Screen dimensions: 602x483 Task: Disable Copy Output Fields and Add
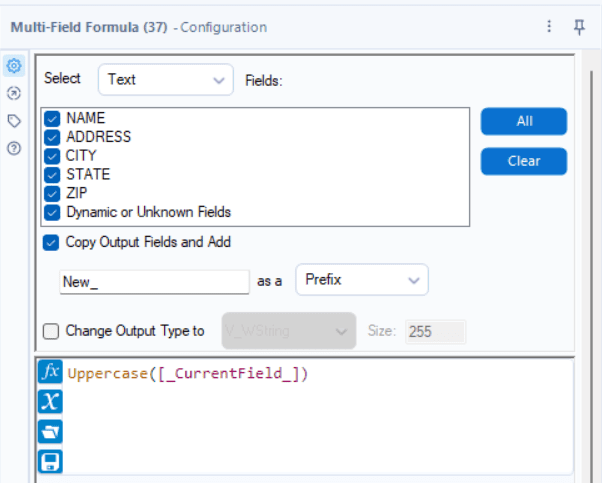tap(51, 242)
